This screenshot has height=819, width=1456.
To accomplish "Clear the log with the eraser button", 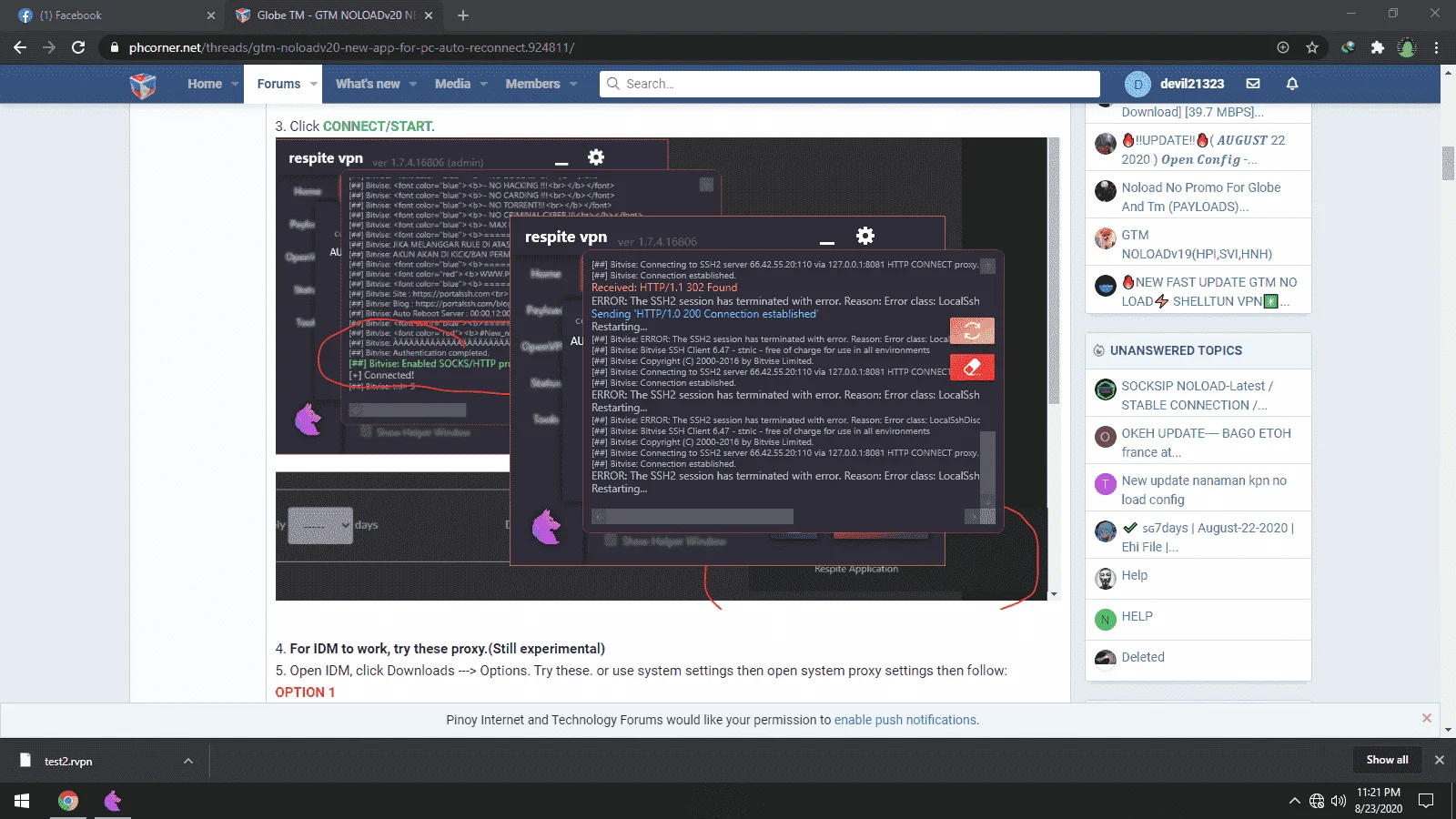I will 972,368.
